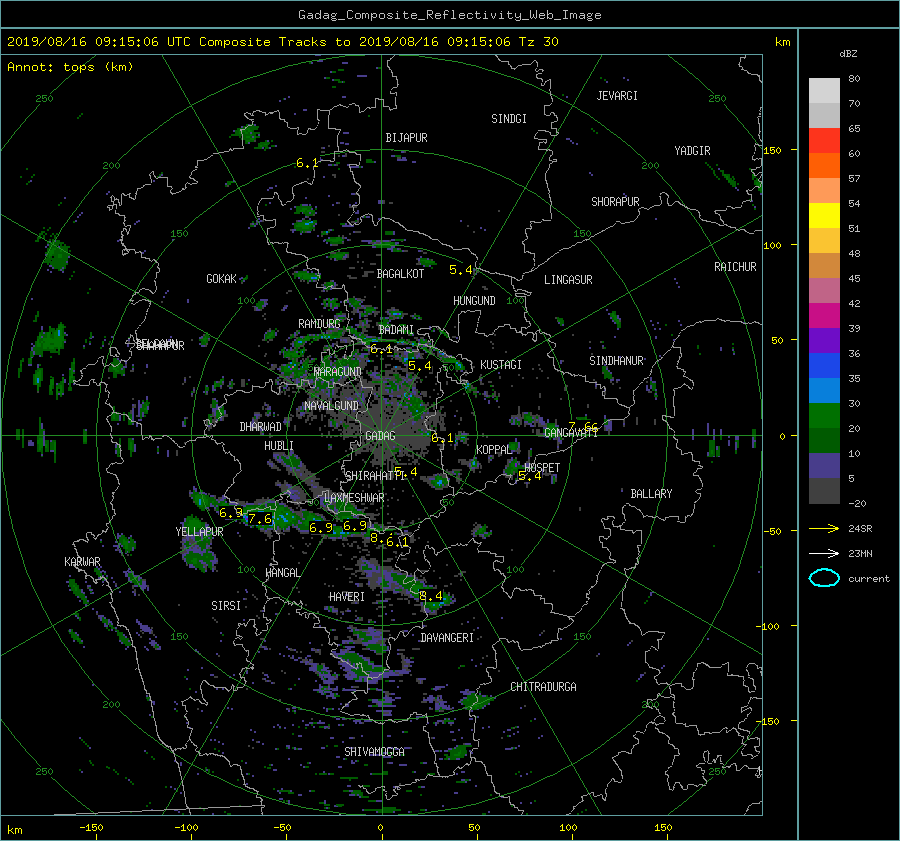Click the dBZ heading above the color scale
Viewport: 900px width, 841px height.
click(848, 54)
